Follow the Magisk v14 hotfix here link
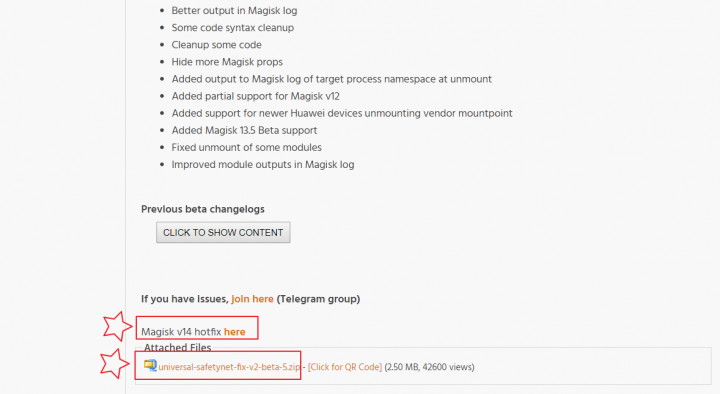This screenshot has width=720, height=394. pos(235,332)
